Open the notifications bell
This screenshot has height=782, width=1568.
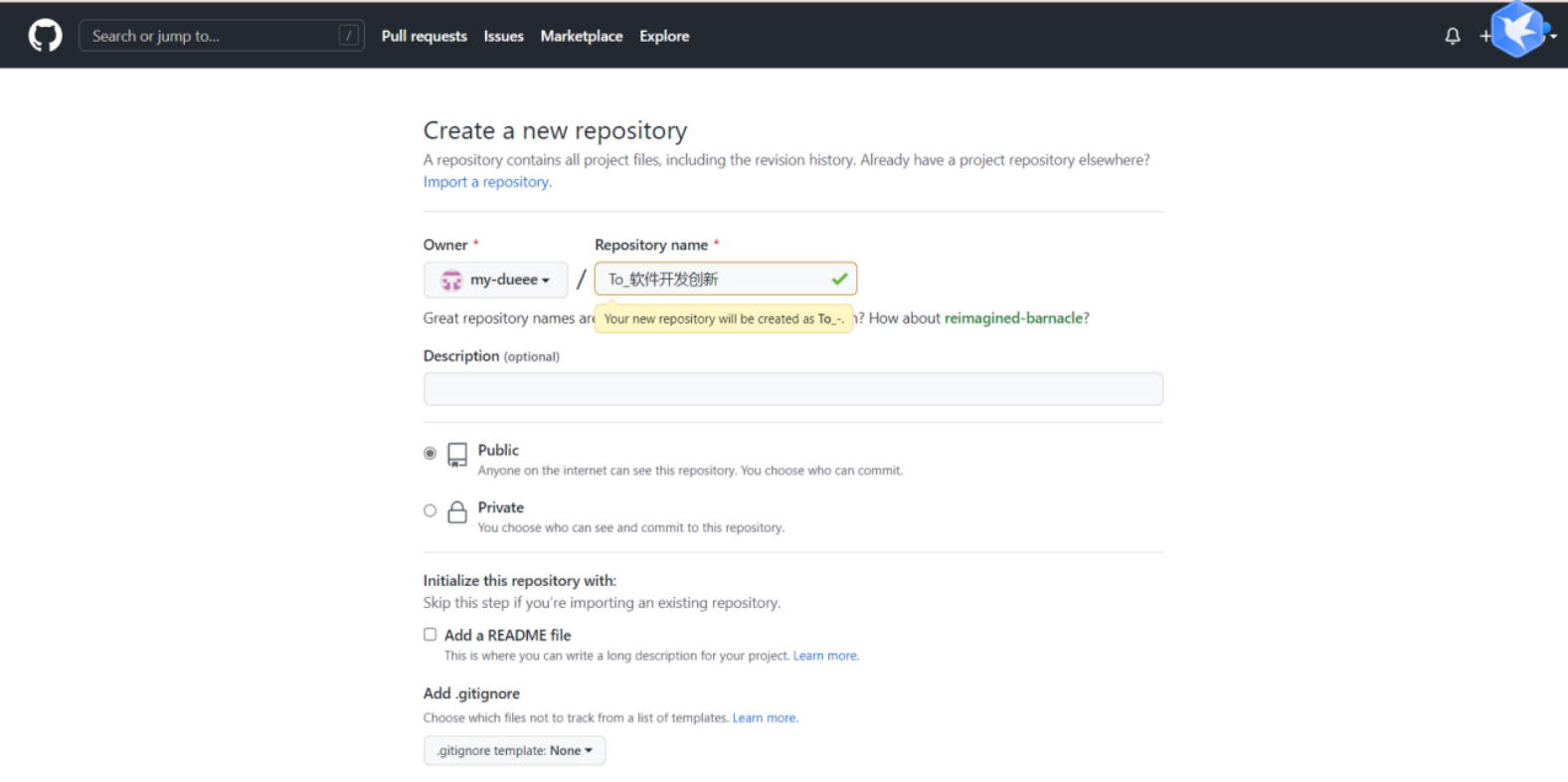click(1453, 36)
